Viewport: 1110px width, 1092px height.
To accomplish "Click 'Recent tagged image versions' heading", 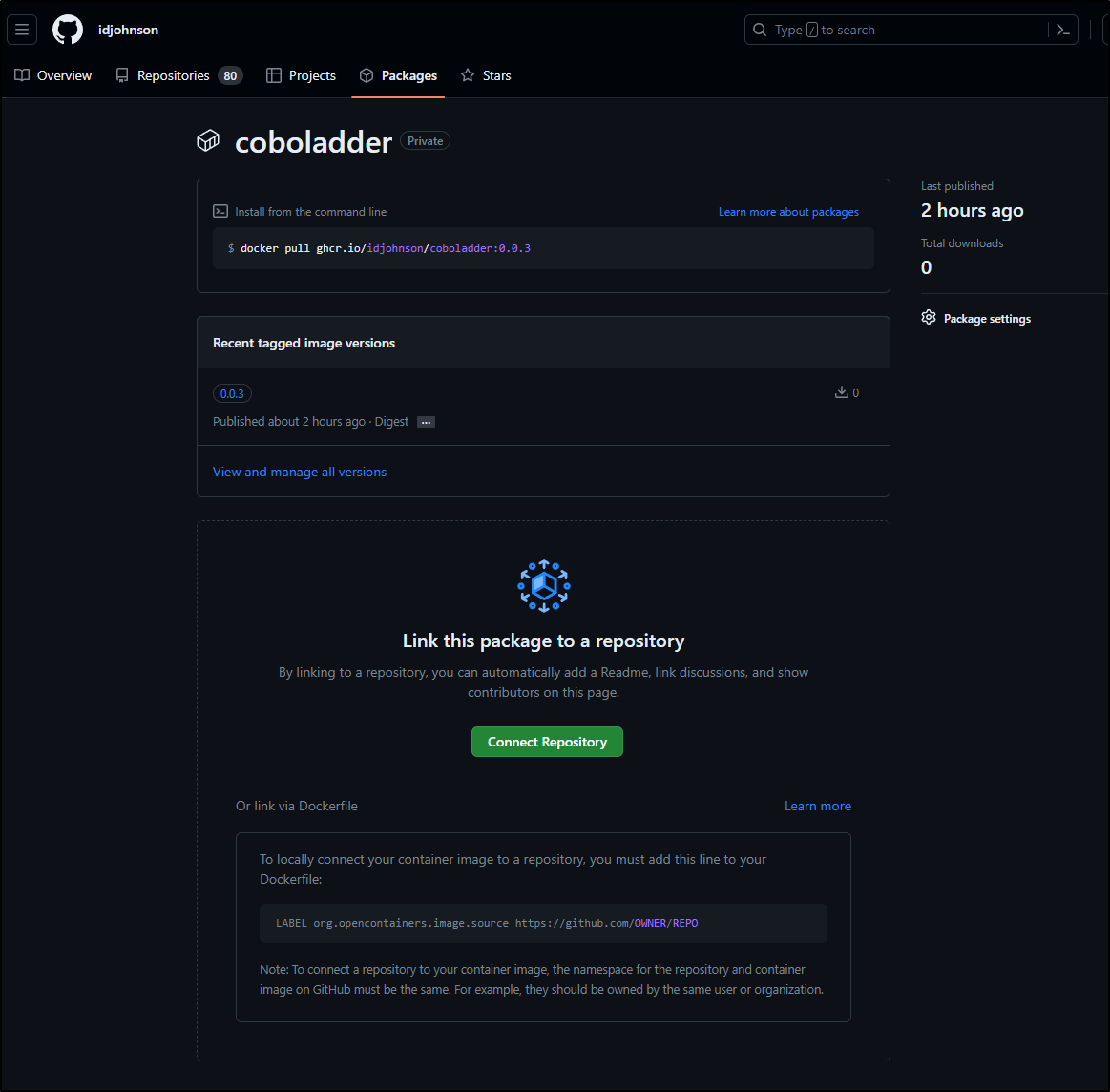I will (304, 343).
